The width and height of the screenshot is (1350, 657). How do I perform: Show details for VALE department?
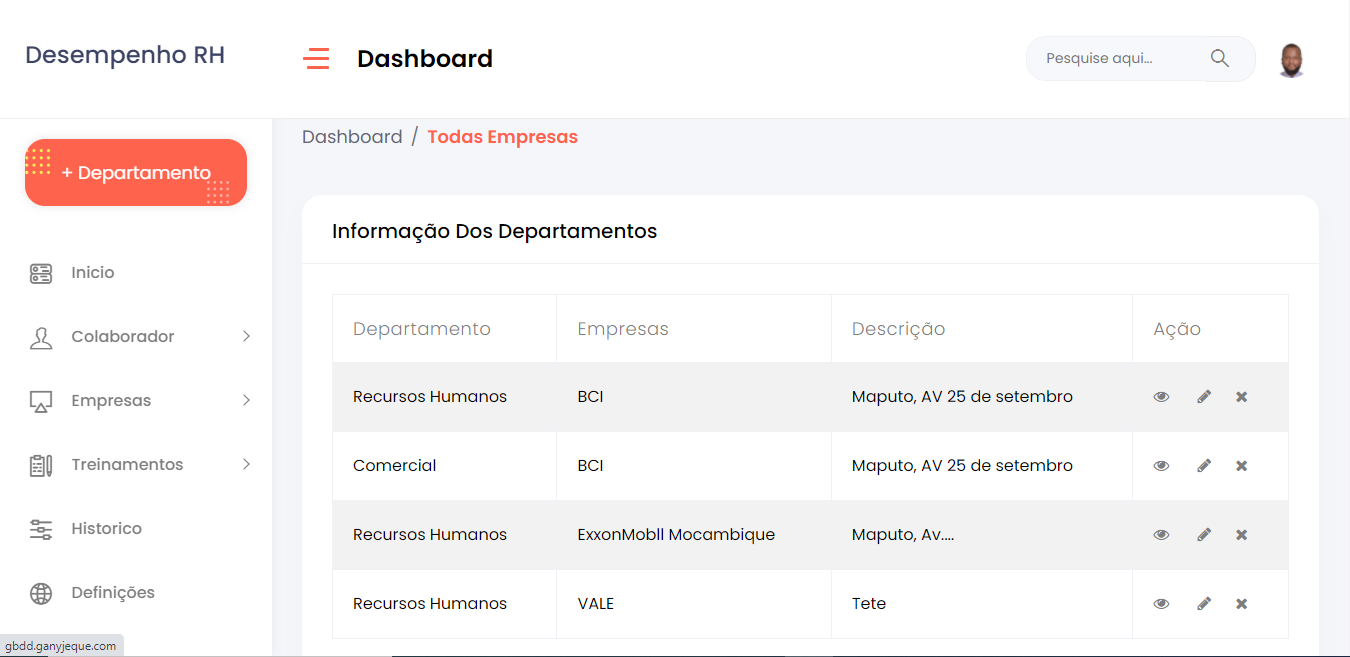click(1161, 604)
